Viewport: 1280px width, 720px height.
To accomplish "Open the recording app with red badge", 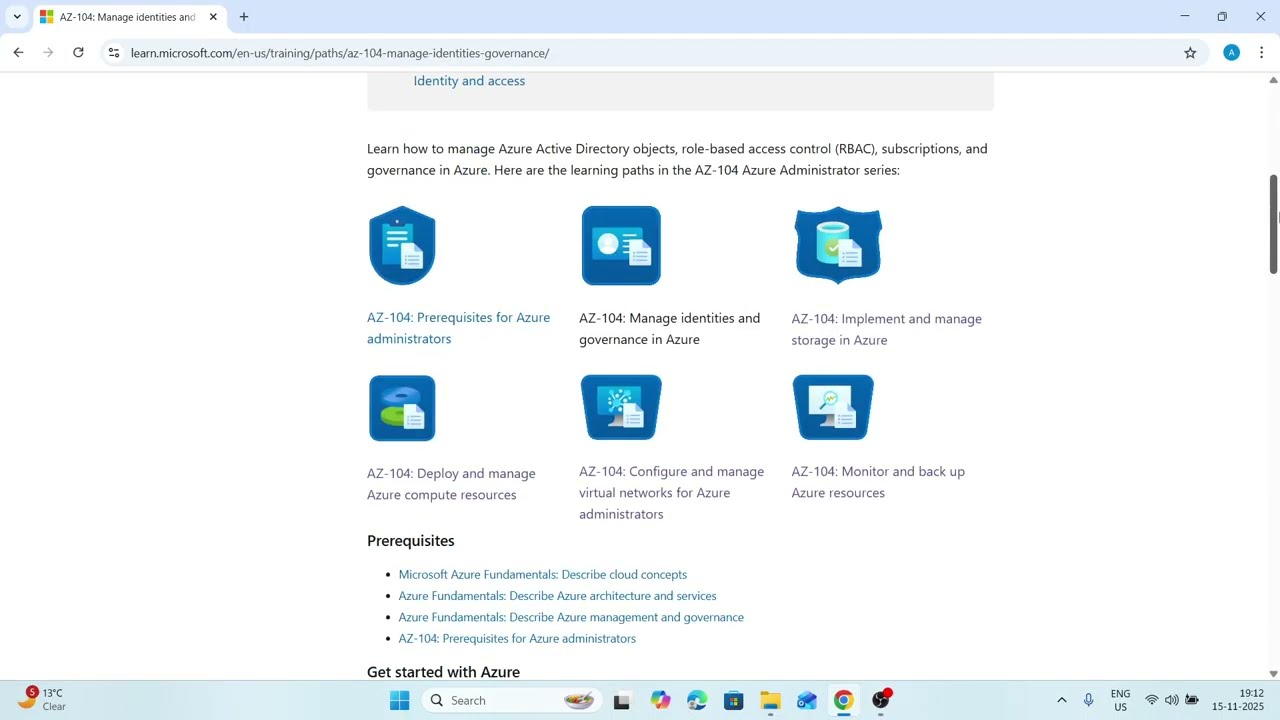I will pos(881,700).
